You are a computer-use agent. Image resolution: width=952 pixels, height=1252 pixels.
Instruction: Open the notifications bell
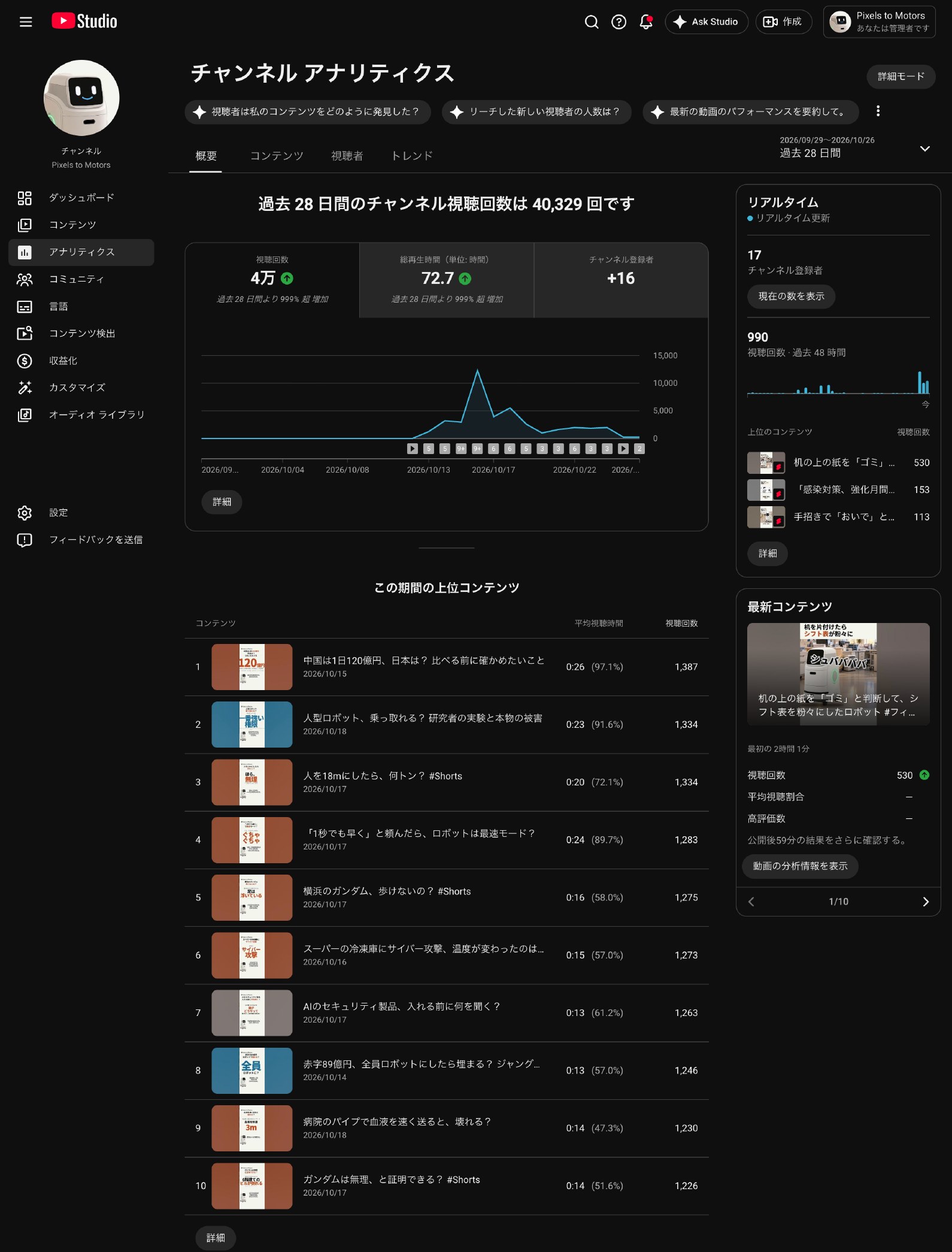click(646, 22)
